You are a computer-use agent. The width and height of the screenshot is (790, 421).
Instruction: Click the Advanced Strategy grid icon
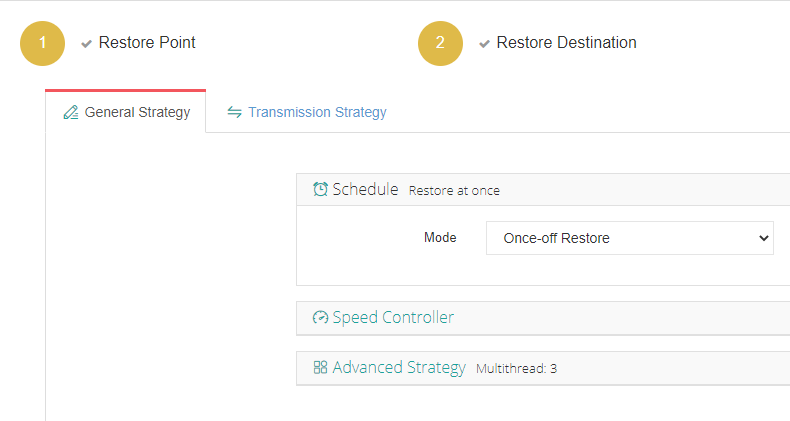(320, 367)
